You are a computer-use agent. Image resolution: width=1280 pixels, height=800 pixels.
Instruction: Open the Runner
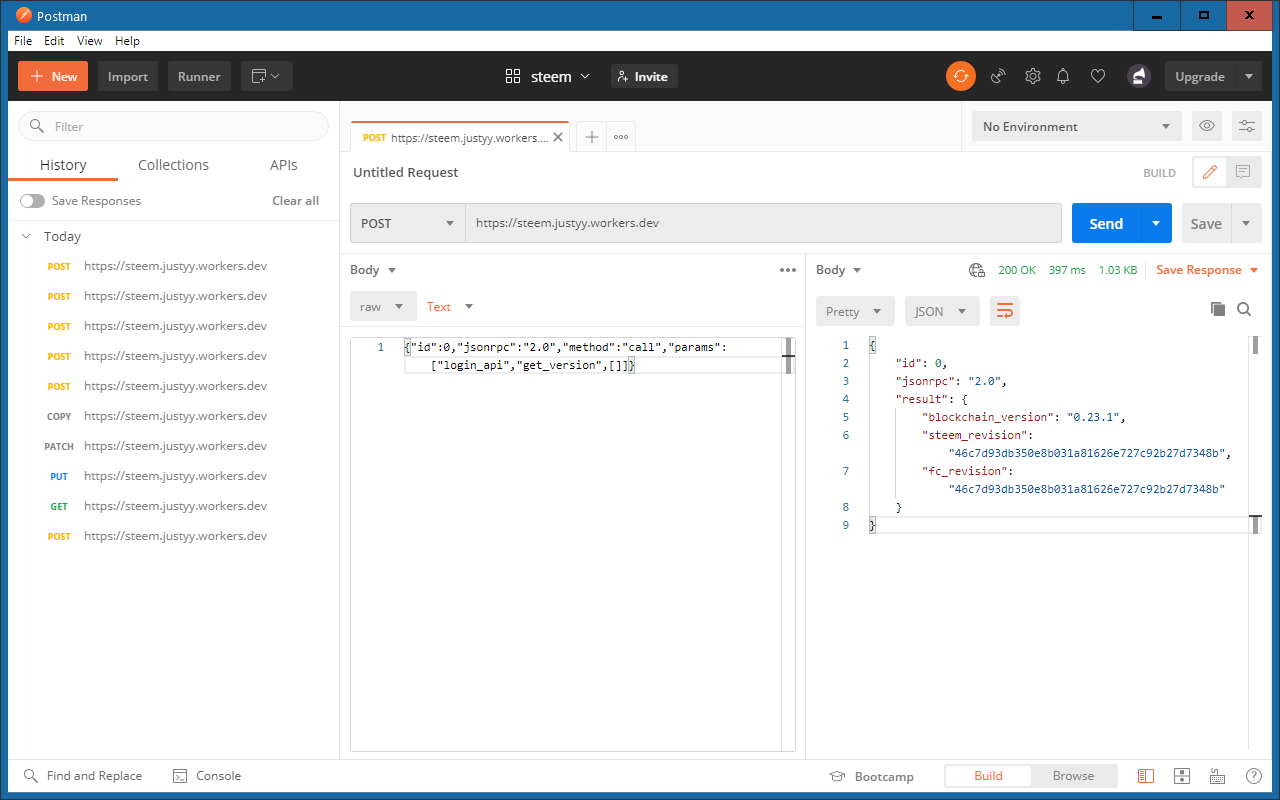[199, 76]
